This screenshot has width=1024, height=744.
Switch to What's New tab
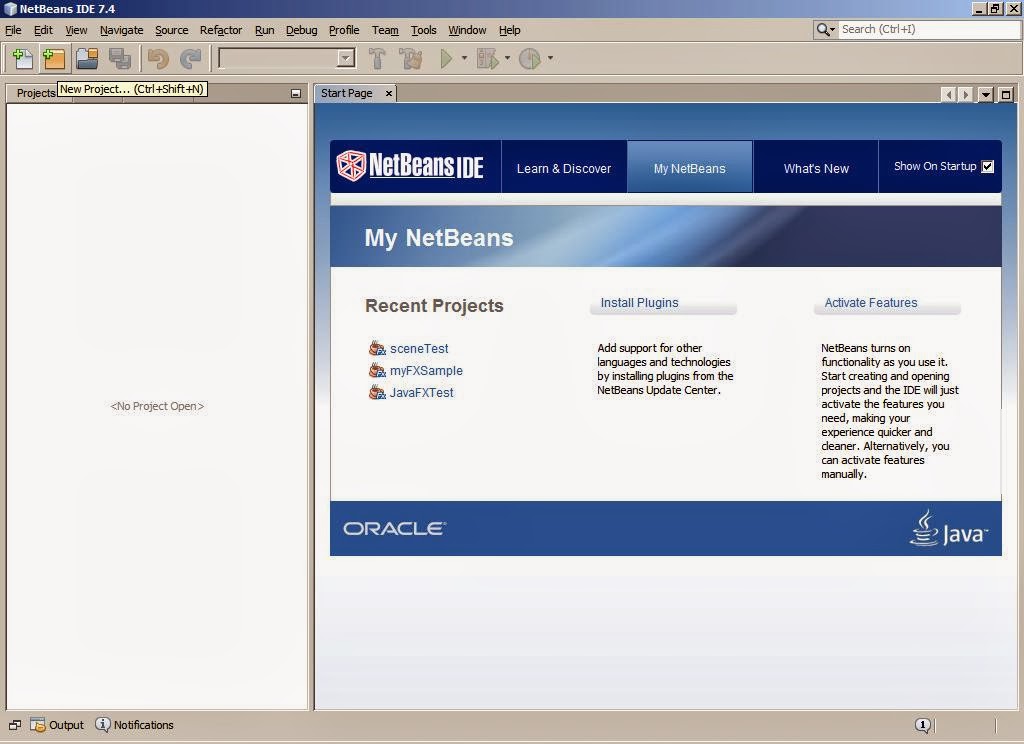[x=816, y=168]
